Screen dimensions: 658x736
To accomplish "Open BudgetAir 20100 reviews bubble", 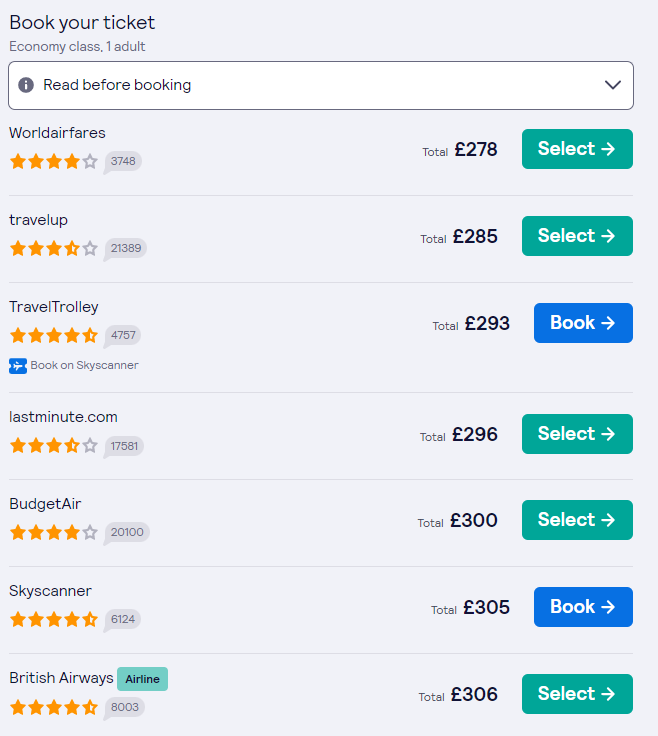I will tap(127, 532).
